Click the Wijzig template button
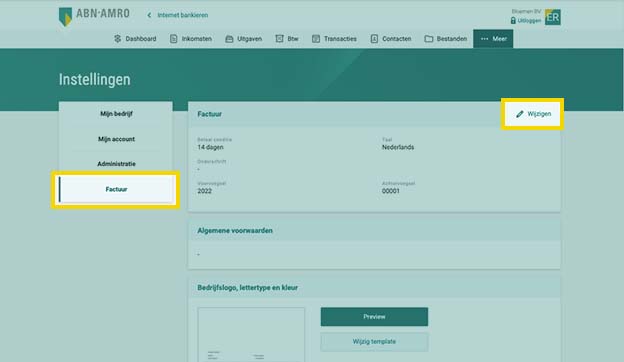This screenshot has width=624, height=362. point(374,342)
